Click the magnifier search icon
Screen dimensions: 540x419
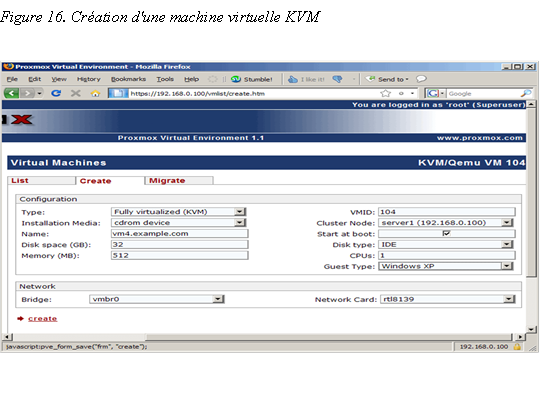pos(526,93)
